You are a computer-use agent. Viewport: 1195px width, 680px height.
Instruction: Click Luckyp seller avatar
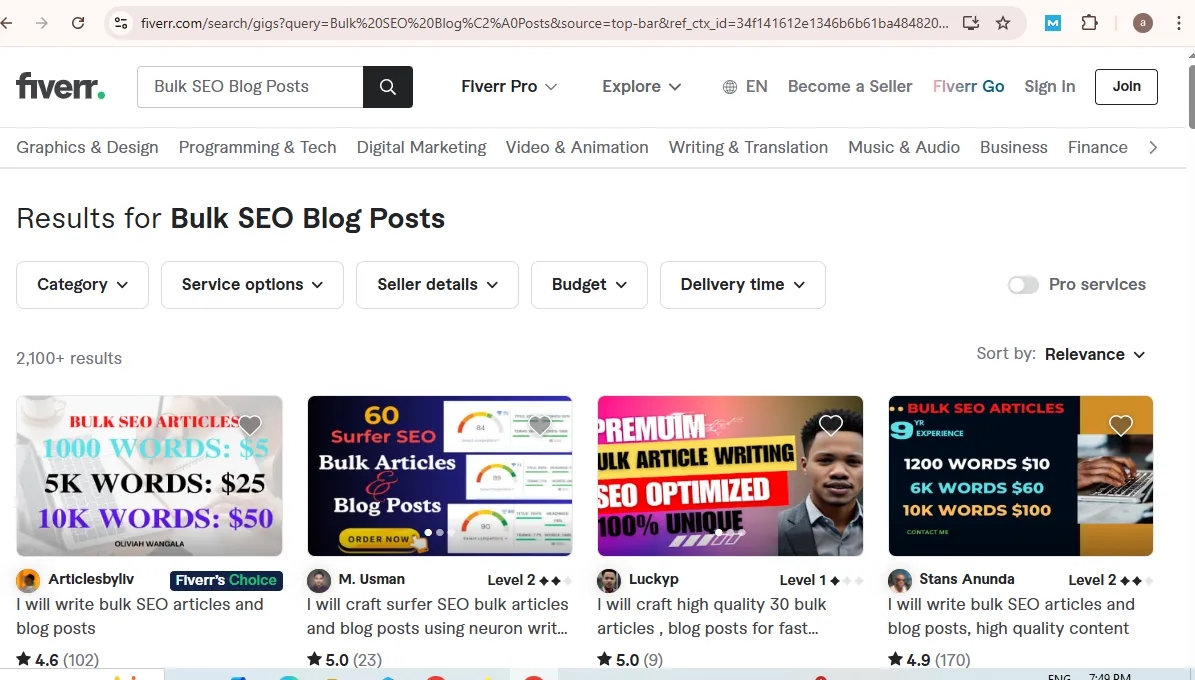coord(609,581)
